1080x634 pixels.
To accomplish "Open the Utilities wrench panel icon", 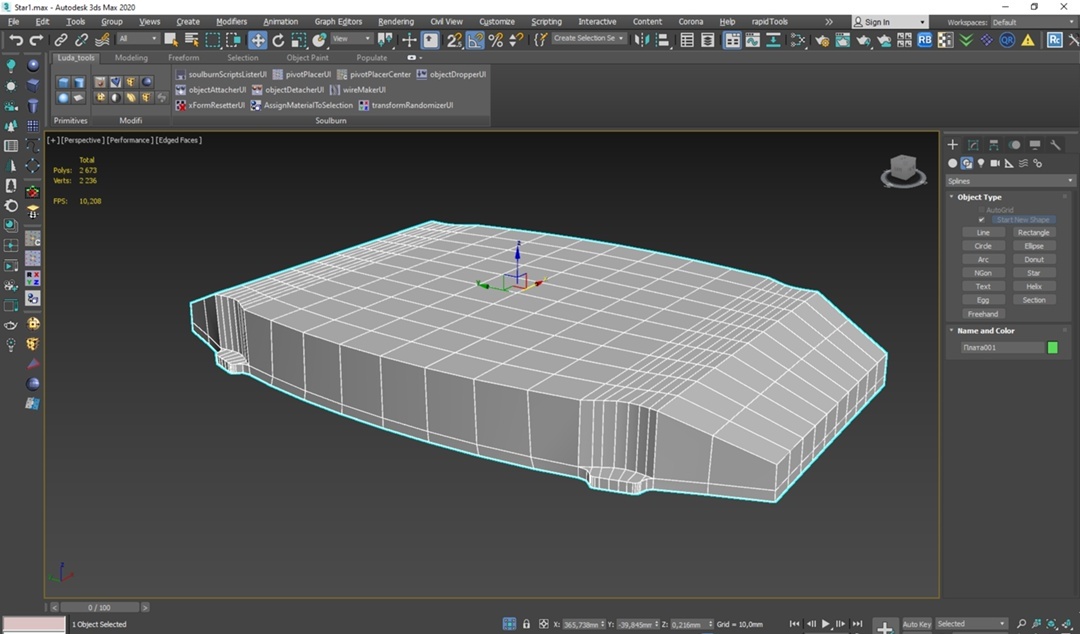I will pyautogui.click(x=1055, y=145).
